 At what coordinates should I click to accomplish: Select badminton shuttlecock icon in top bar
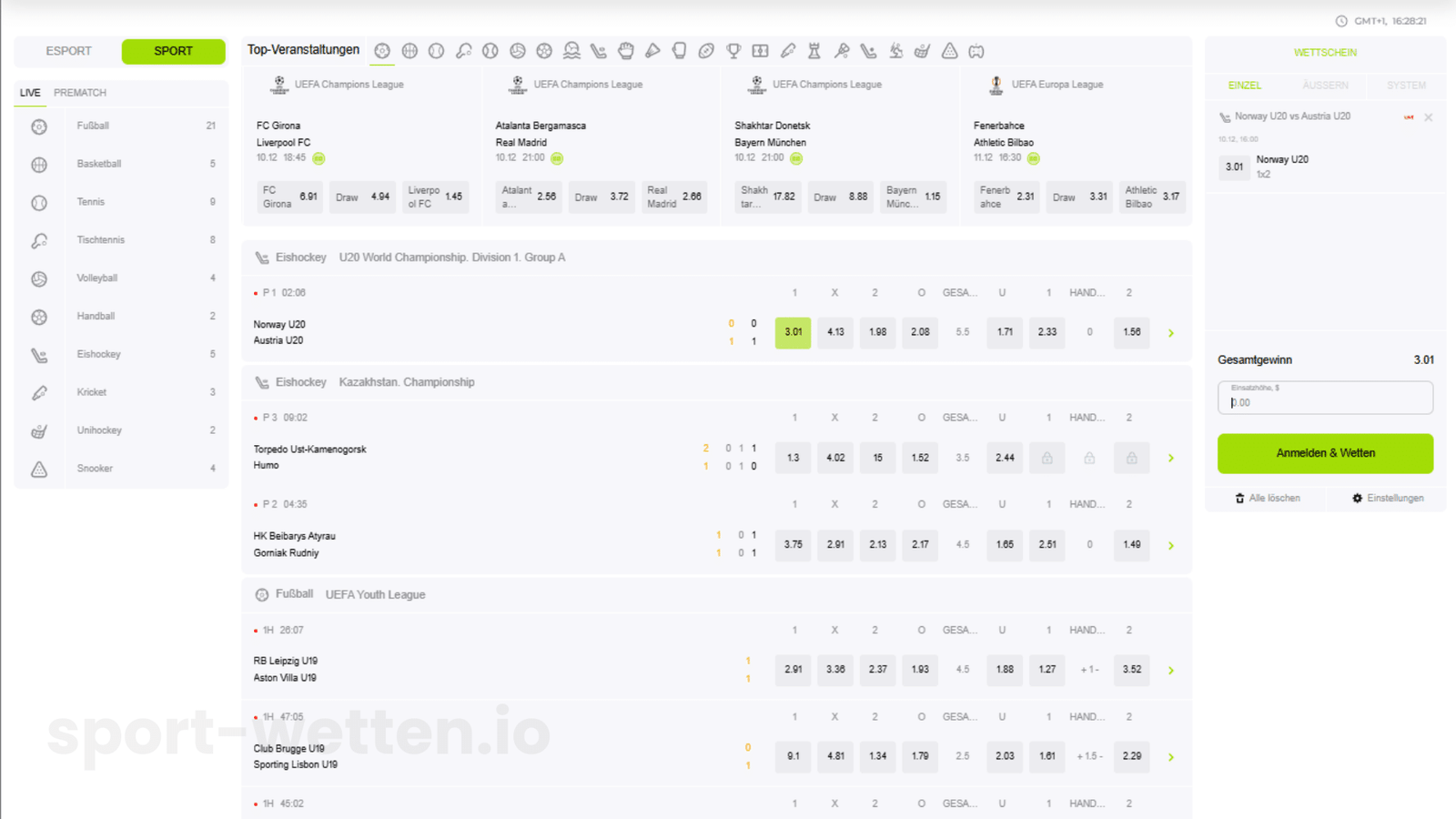coord(652,51)
